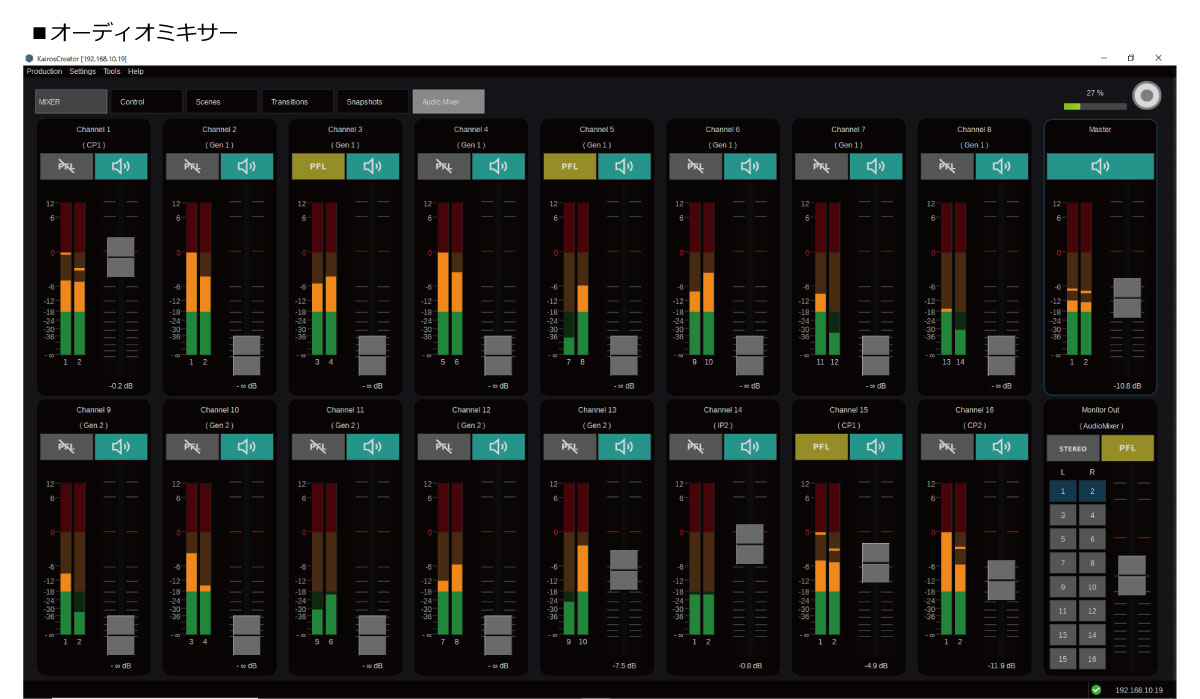
Task: Mute Channel 1 with its speaker icon
Action: point(121,167)
